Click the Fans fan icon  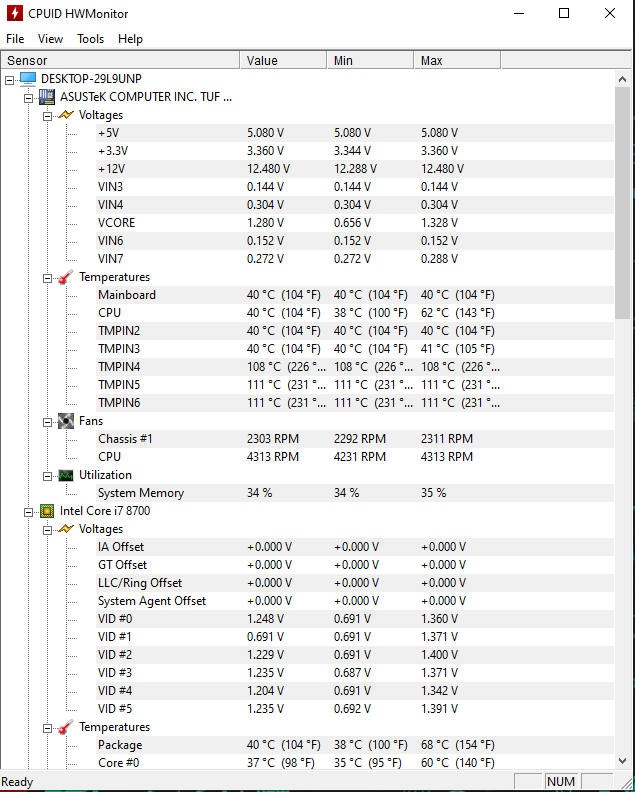[66, 421]
